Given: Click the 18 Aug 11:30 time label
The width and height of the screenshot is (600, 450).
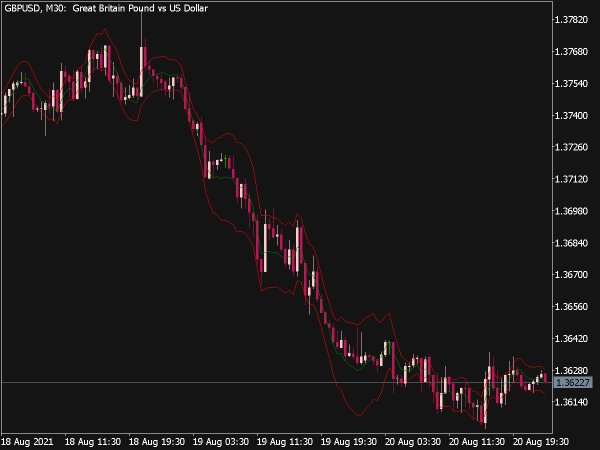Looking at the screenshot, I should pos(93,442).
